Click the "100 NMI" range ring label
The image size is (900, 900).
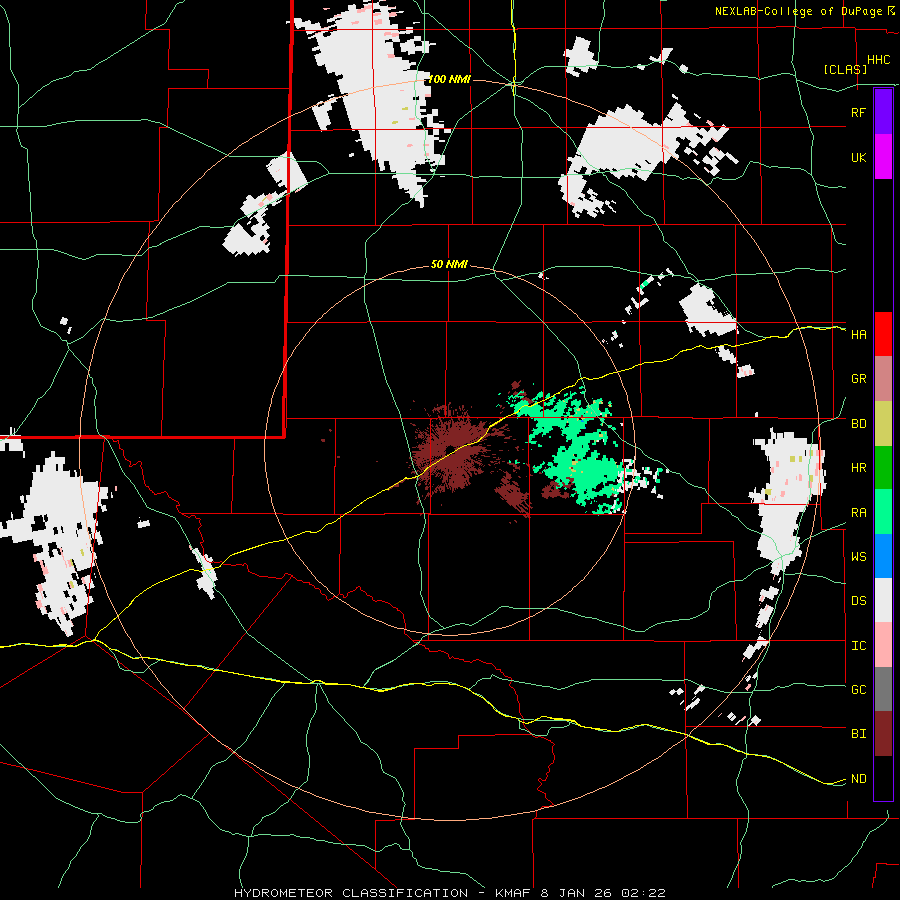(x=449, y=79)
